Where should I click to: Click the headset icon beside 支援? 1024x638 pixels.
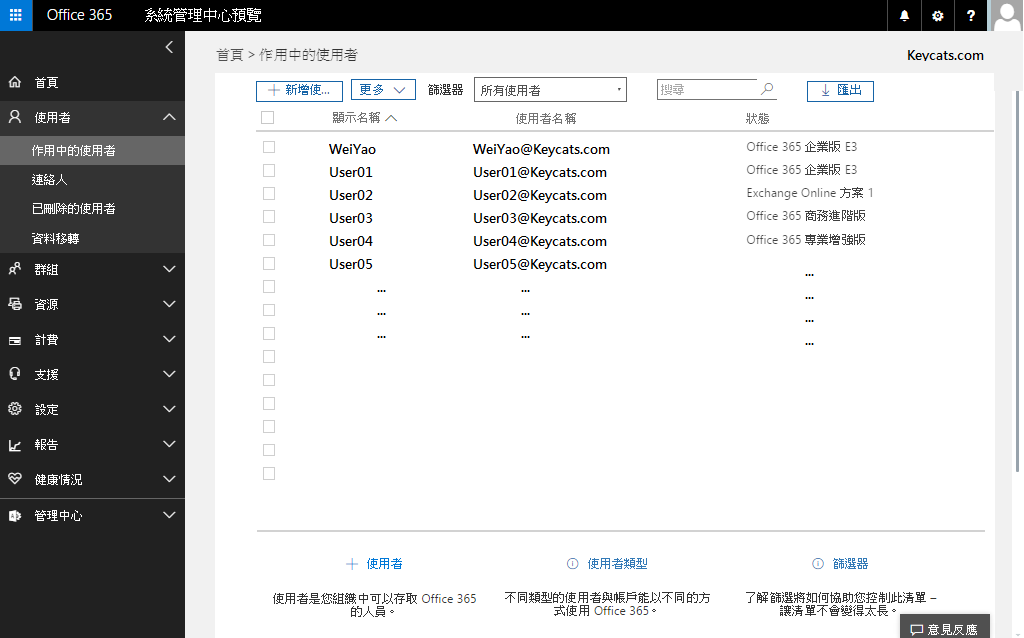pyautogui.click(x=15, y=374)
